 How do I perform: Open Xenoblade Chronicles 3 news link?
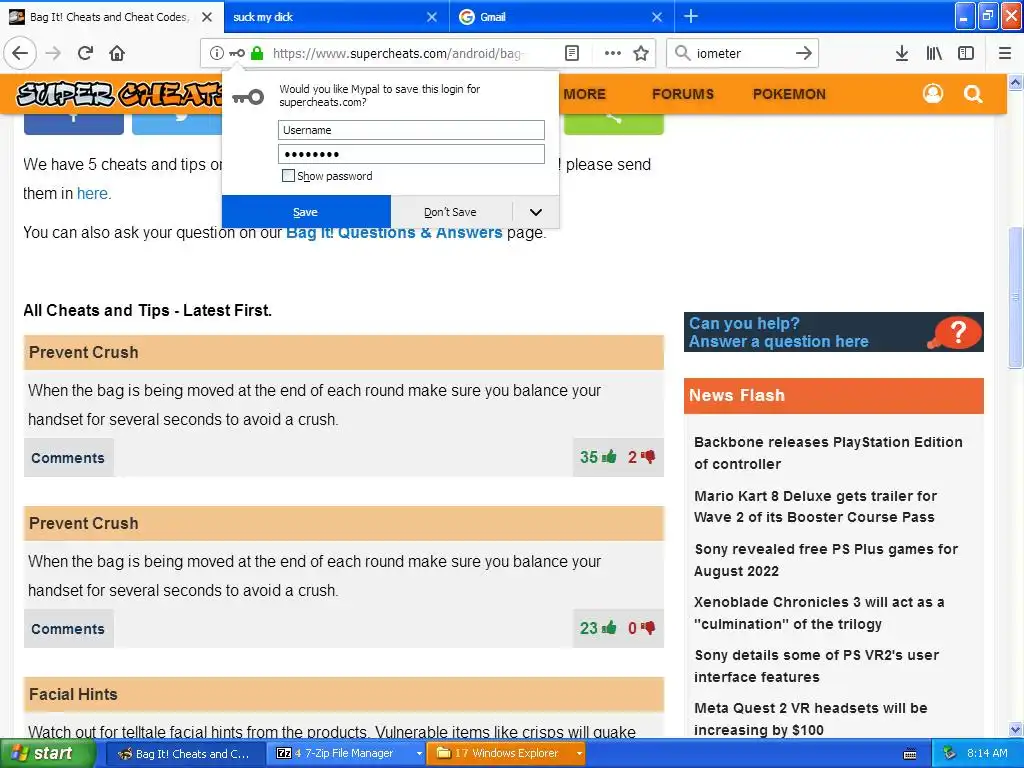[819, 613]
